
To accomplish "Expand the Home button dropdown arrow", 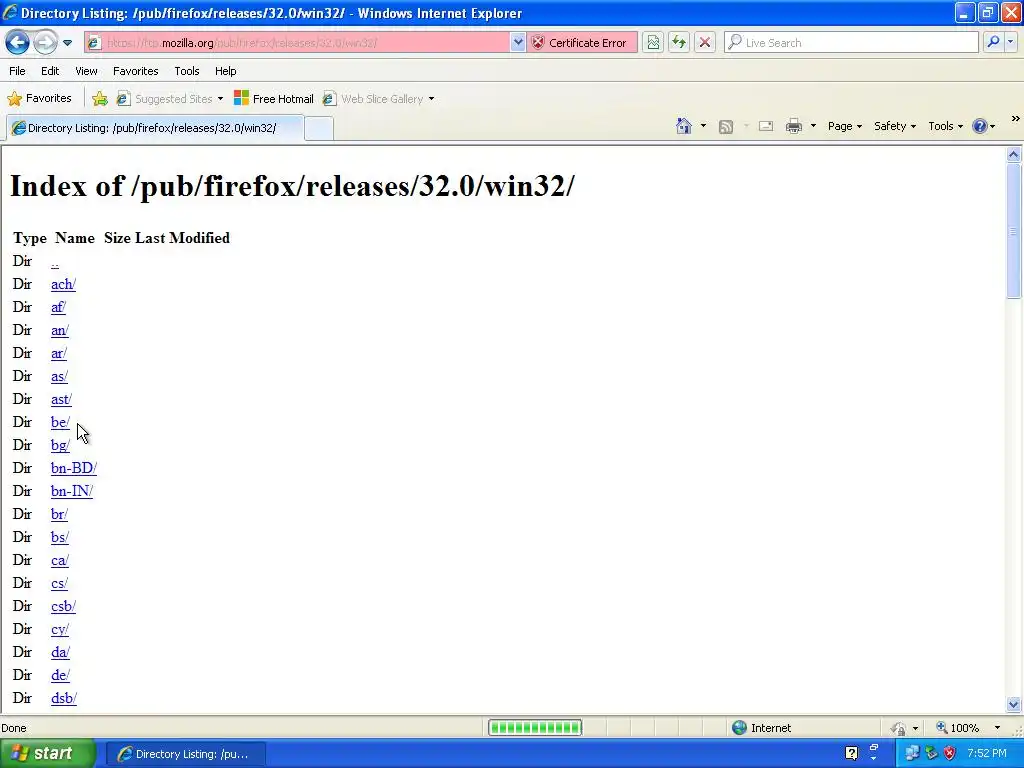I will pyautogui.click(x=703, y=126).
